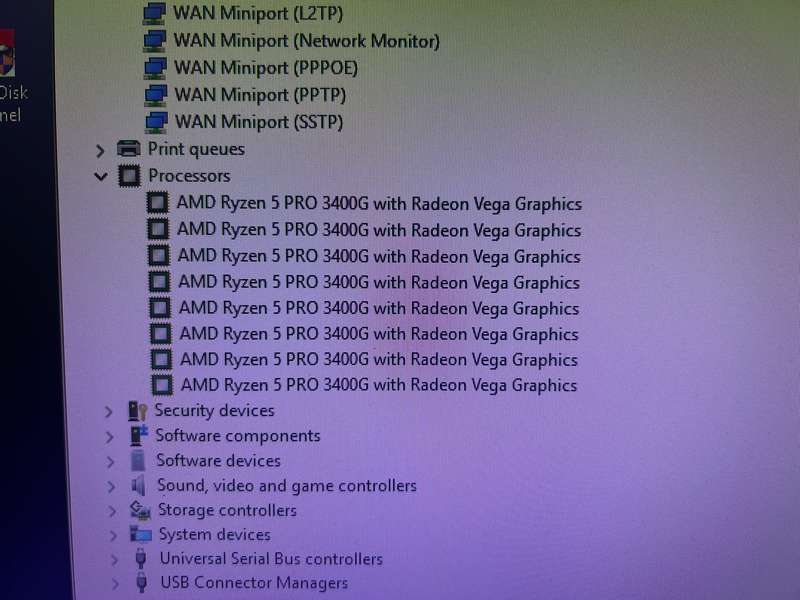Select WAN Miniport (L2TP) entry
This screenshot has height=600, width=800.
258,14
